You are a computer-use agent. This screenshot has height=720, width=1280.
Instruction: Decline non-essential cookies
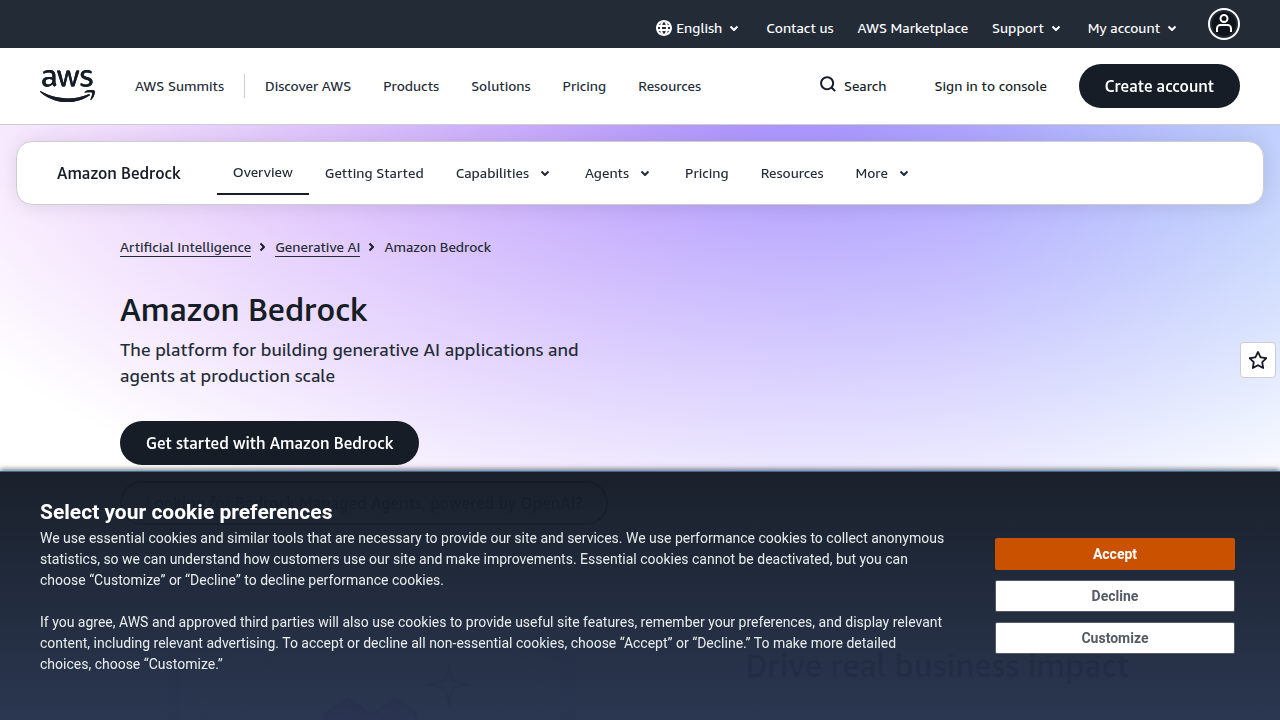(x=1115, y=596)
